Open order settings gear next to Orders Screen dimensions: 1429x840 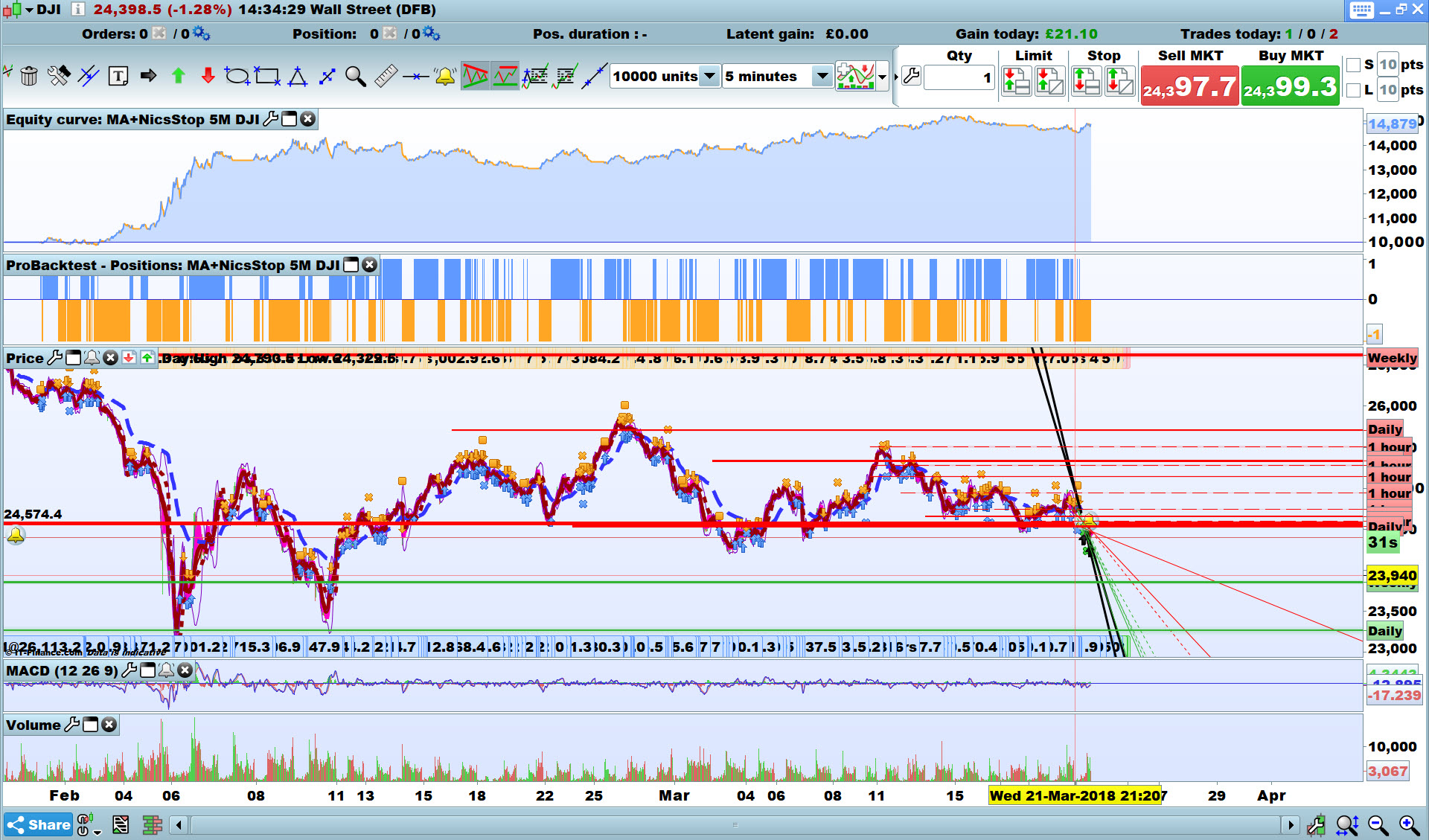[x=202, y=33]
